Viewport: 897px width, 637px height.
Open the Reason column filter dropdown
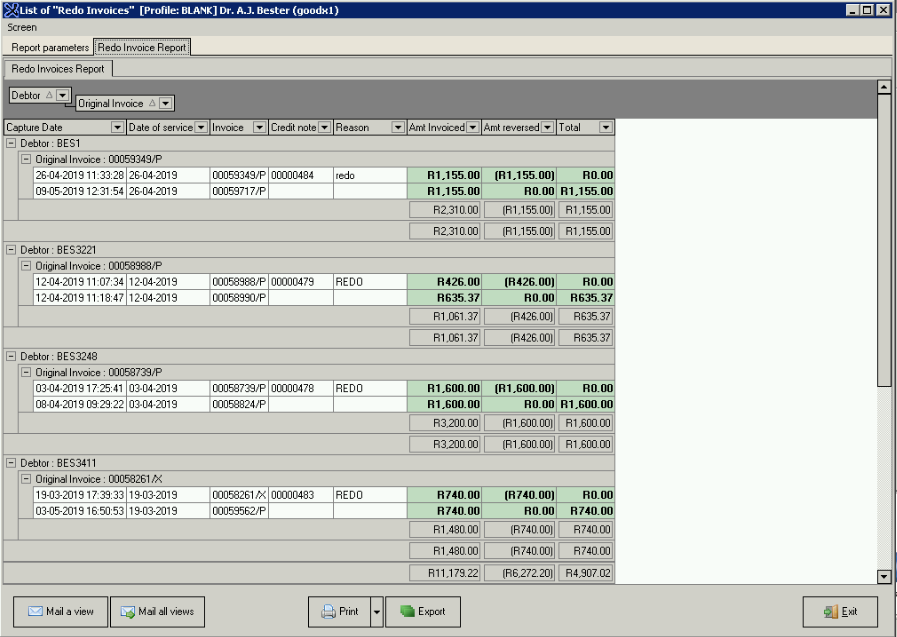pyautogui.click(x=397, y=128)
